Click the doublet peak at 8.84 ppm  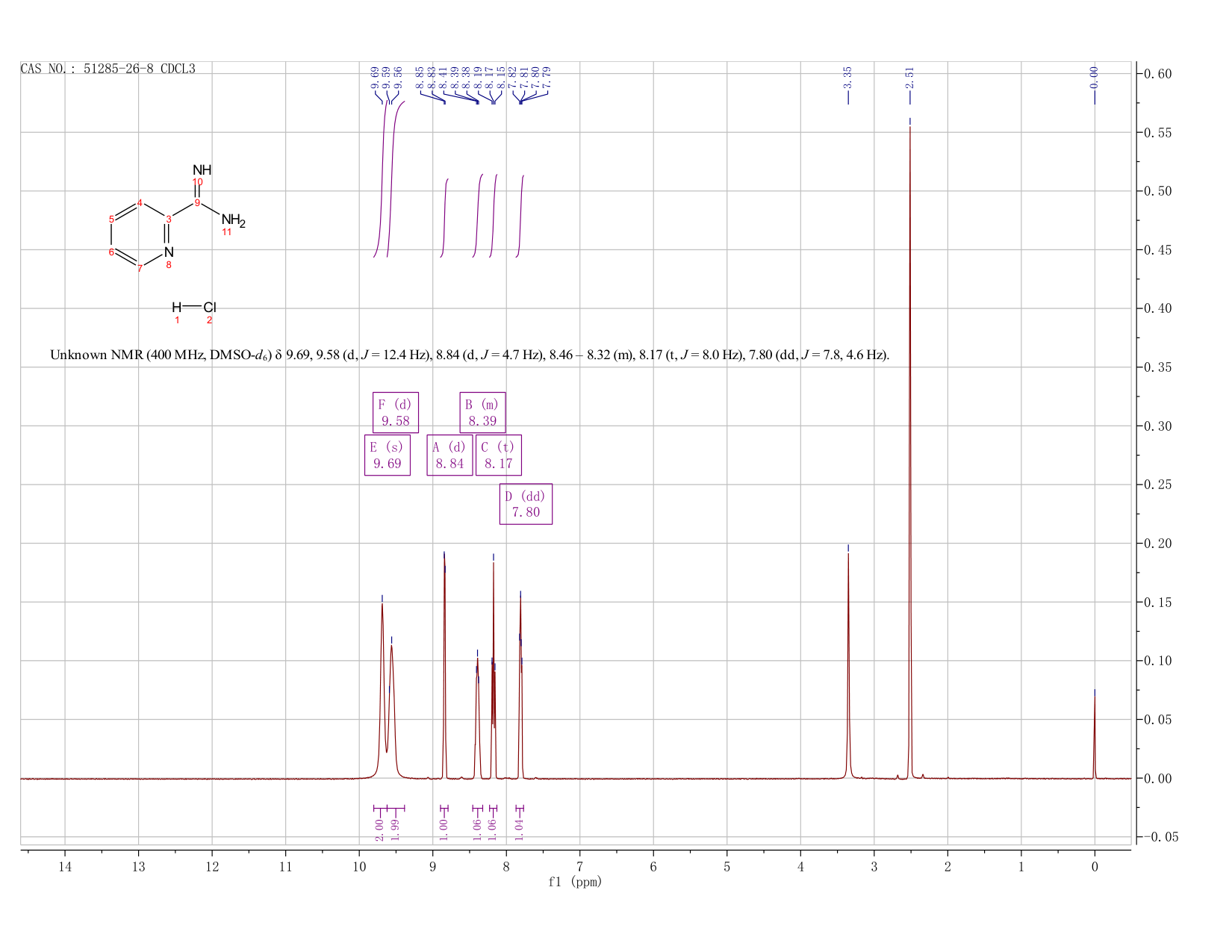[444, 665]
